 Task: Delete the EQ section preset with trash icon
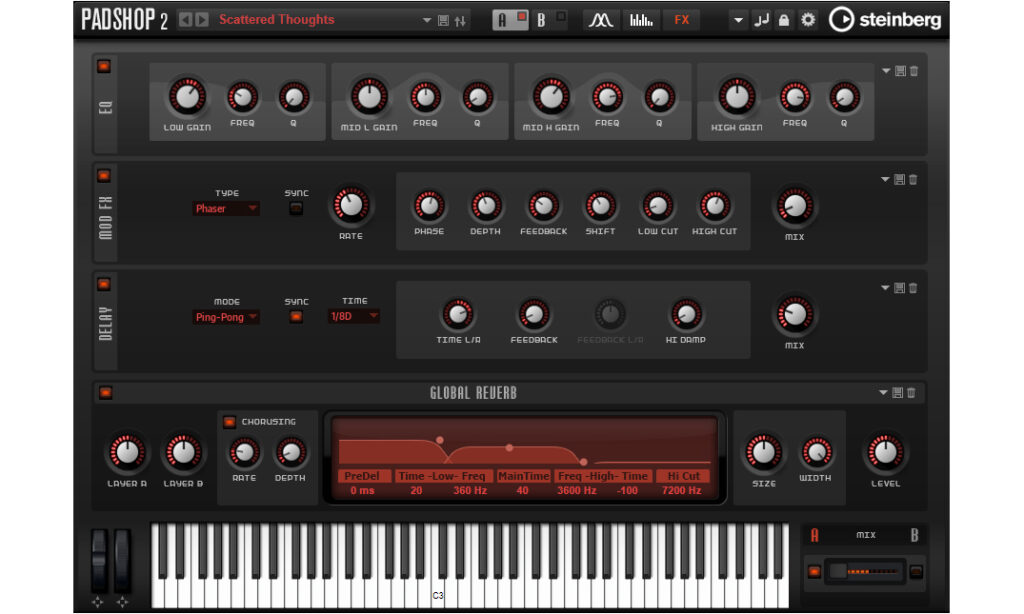[x=914, y=71]
